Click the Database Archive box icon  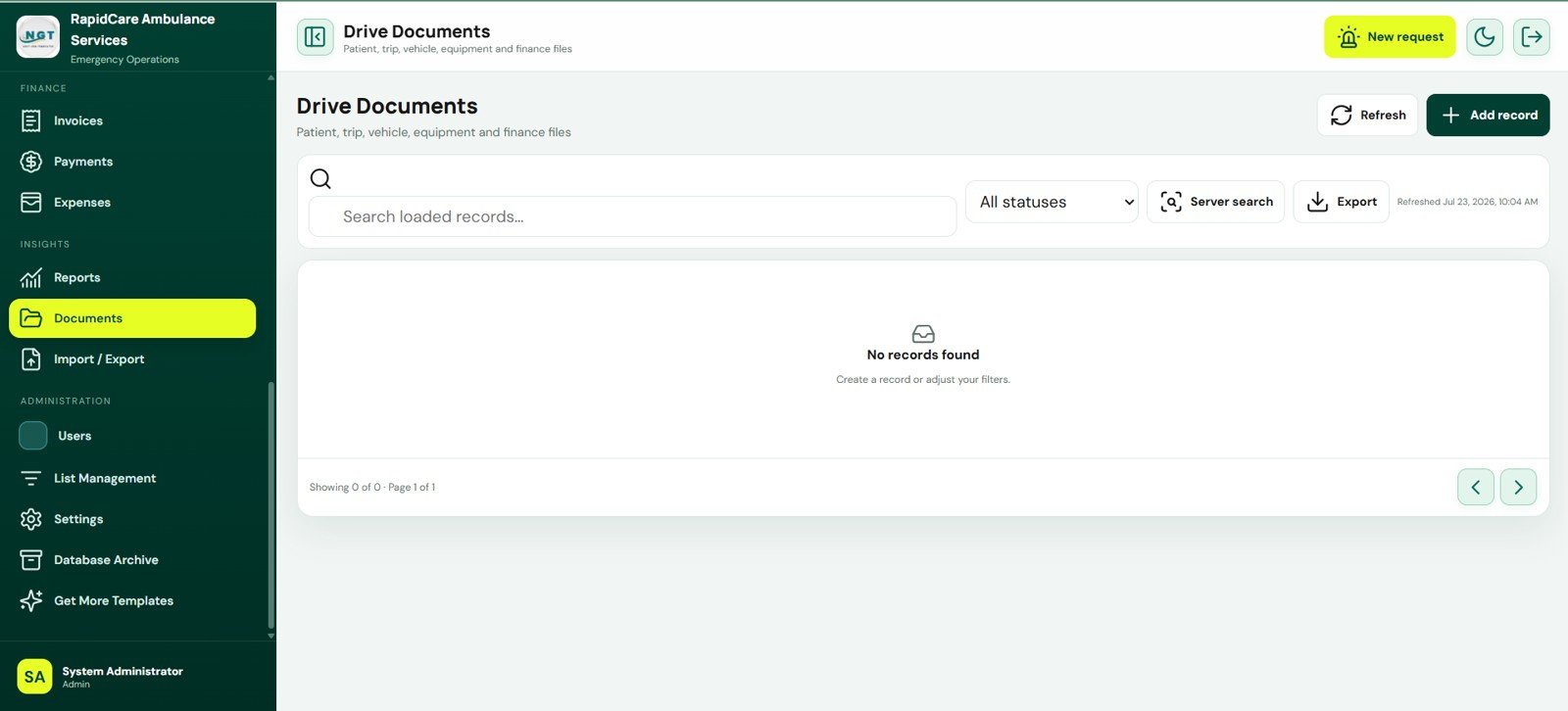coord(31,560)
